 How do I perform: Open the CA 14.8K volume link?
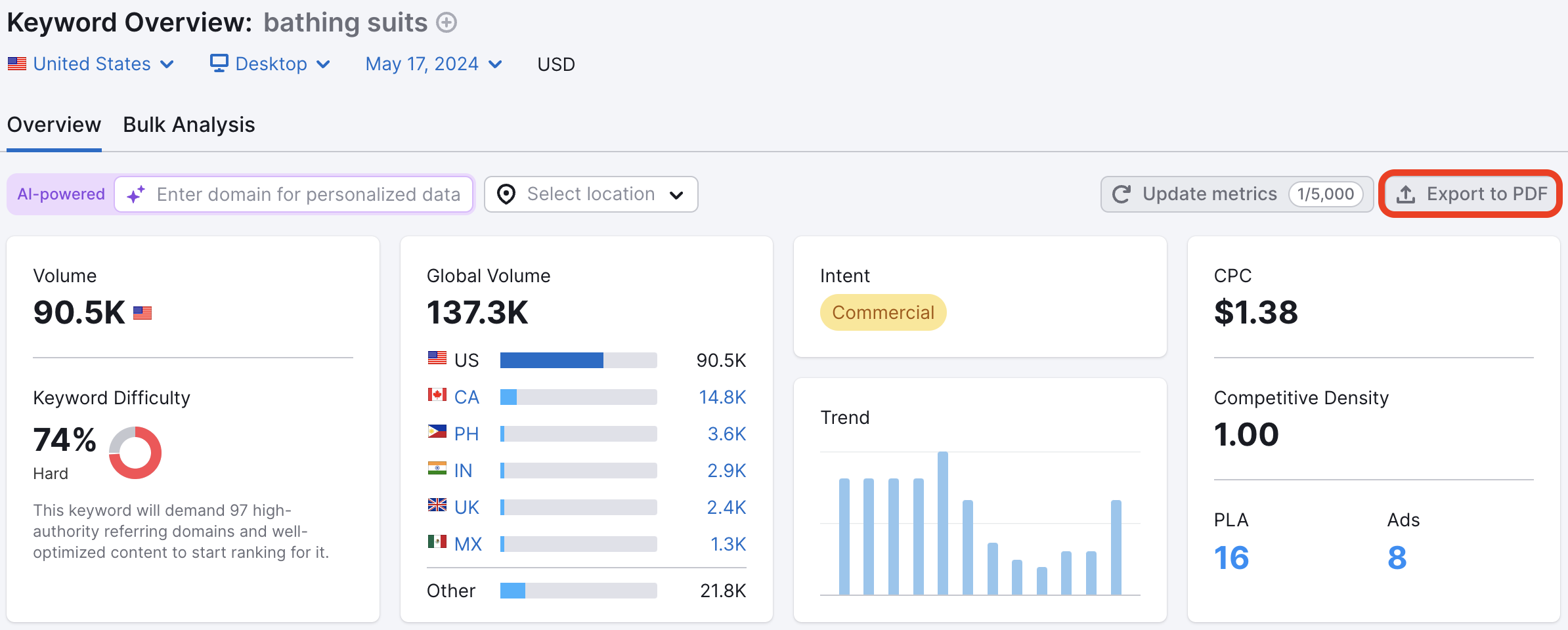point(722,397)
